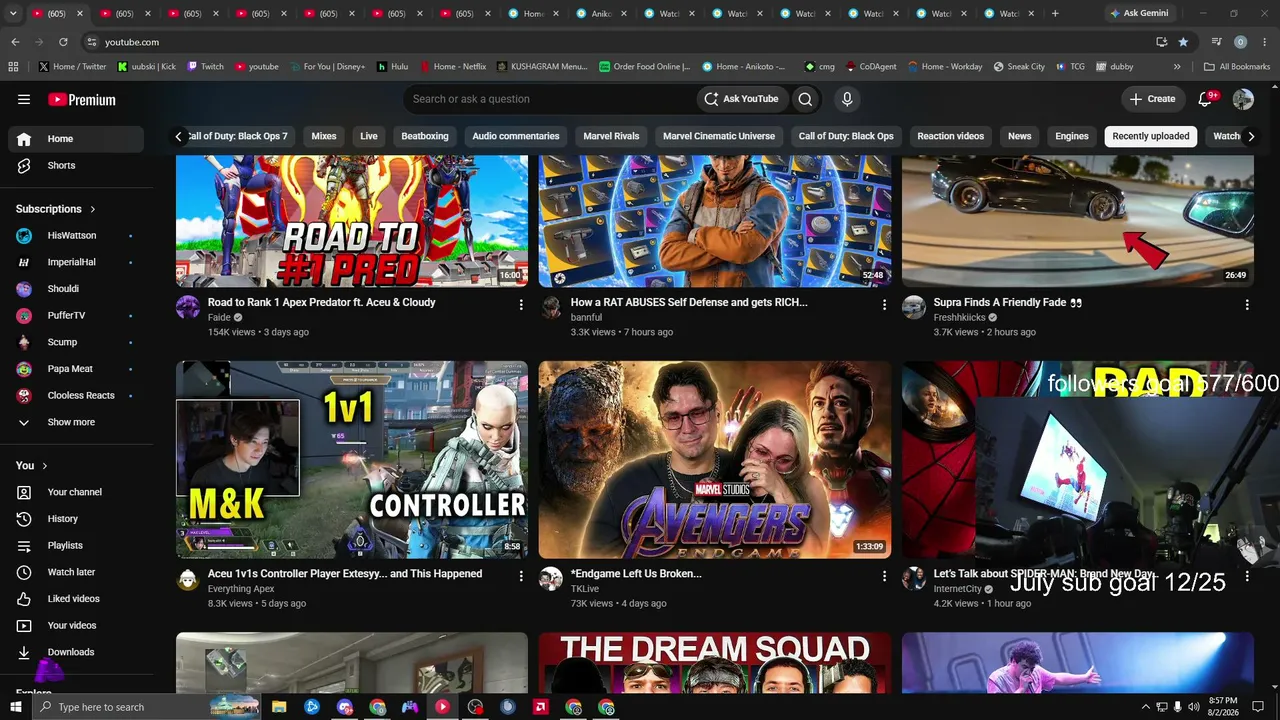Open the Hulu bookmark
The height and width of the screenshot is (720, 1280).
point(392,67)
